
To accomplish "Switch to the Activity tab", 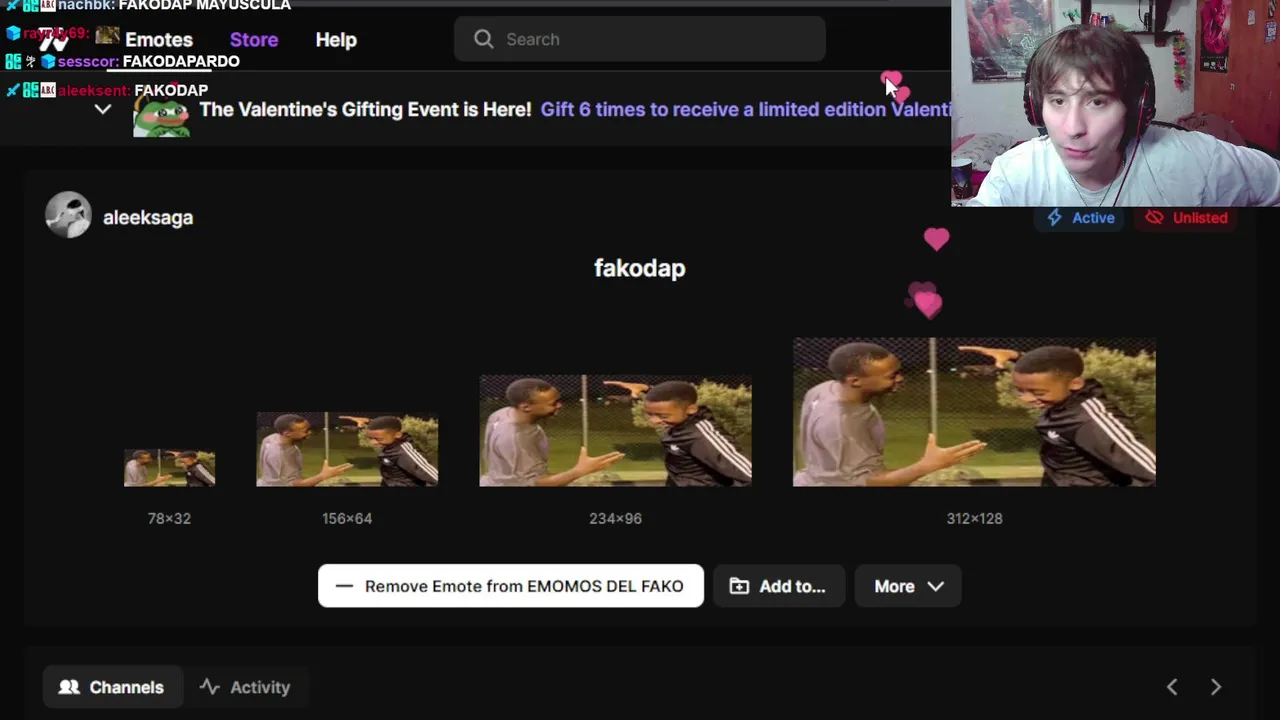I will [245, 687].
